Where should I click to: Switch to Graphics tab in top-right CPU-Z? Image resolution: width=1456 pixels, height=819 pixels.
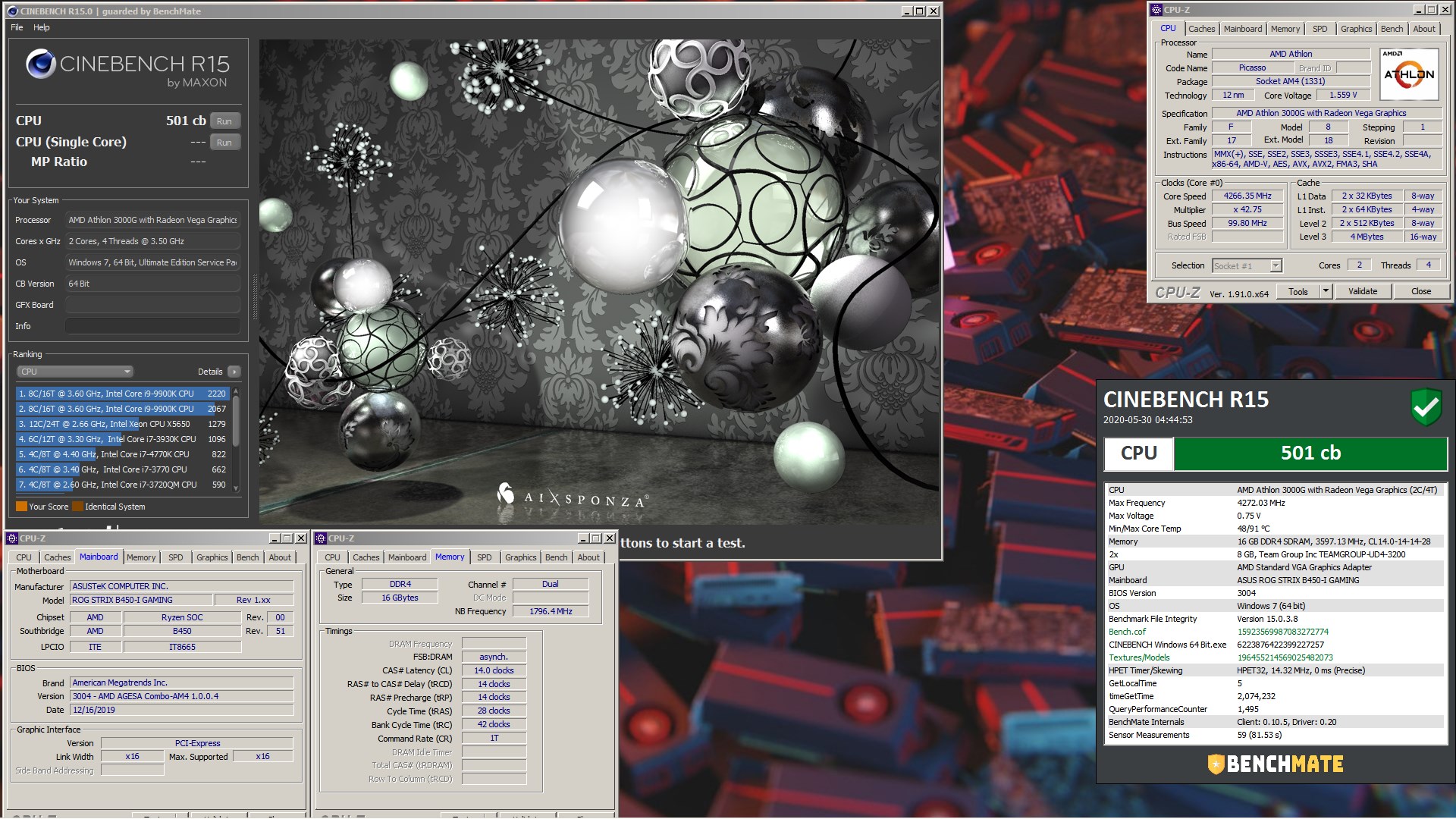[x=1356, y=29]
